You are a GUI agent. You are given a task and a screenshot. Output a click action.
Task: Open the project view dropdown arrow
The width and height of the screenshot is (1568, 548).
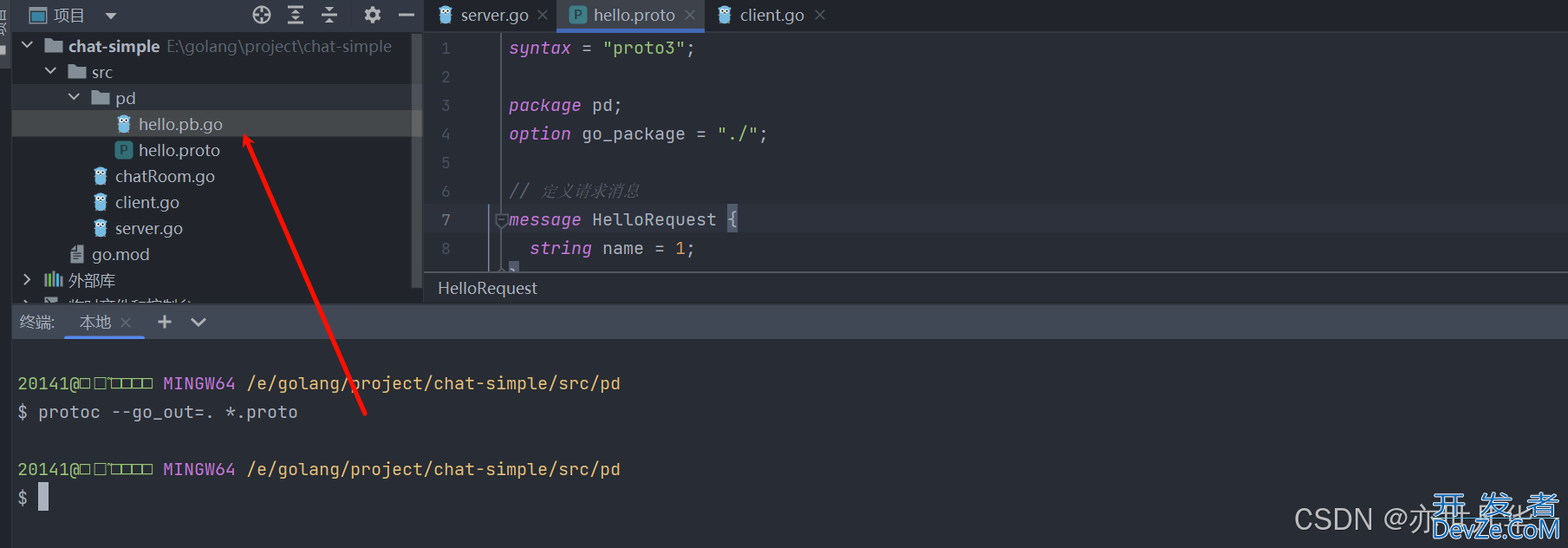pos(111,16)
